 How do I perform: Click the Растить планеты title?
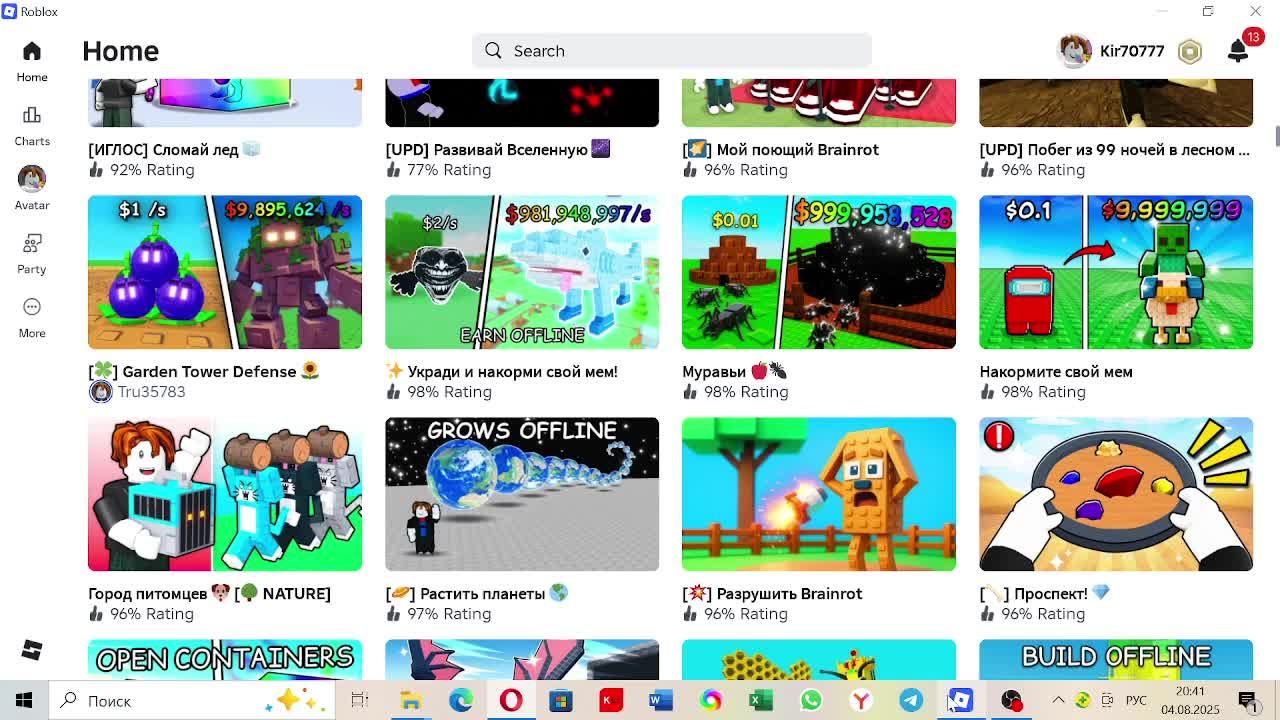coord(476,593)
